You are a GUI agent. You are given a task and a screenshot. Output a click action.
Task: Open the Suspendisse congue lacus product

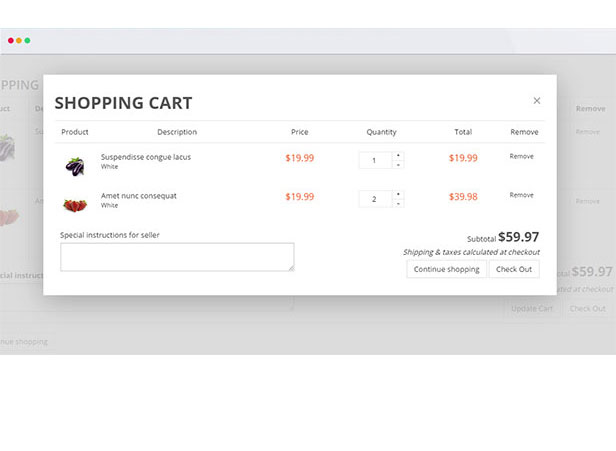click(x=146, y=157)
